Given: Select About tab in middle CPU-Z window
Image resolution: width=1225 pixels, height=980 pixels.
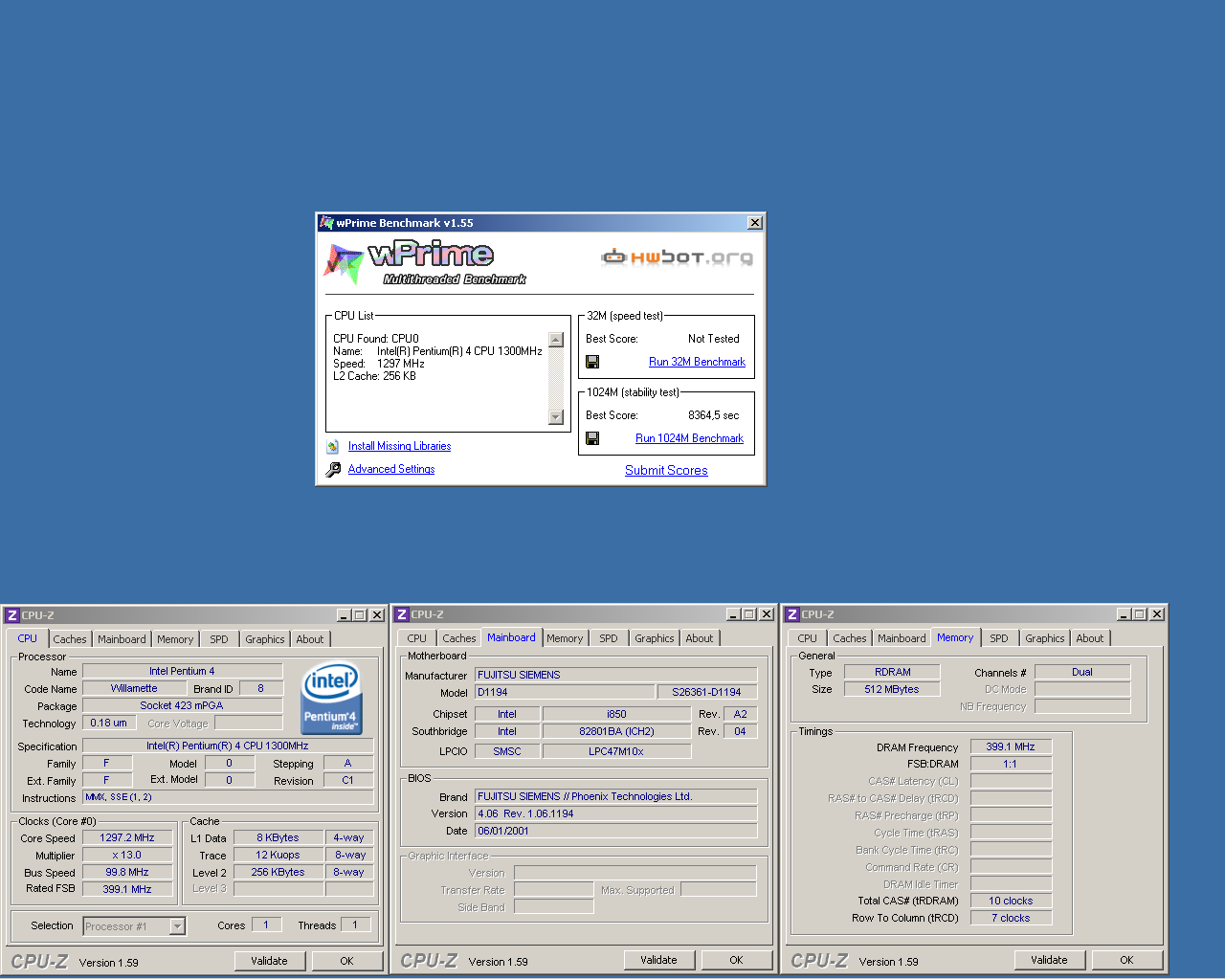Looking at the screenshot, I should [x=700, y=638].
